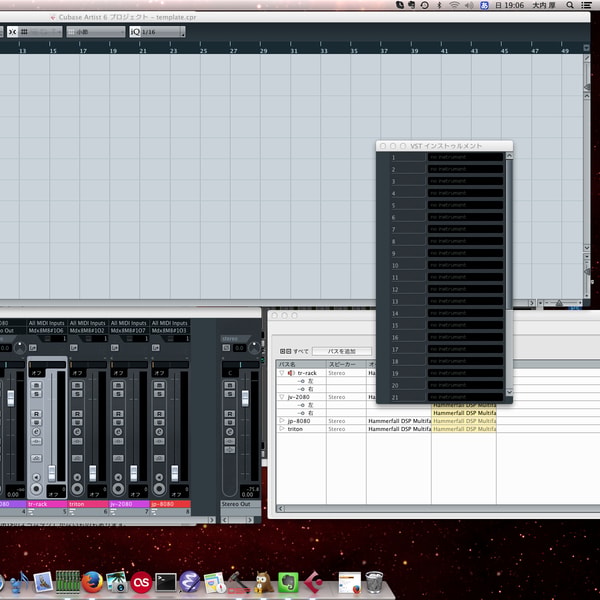
Task: Click the Add Bus (バスを追加) button
Action: coord(342,351)
